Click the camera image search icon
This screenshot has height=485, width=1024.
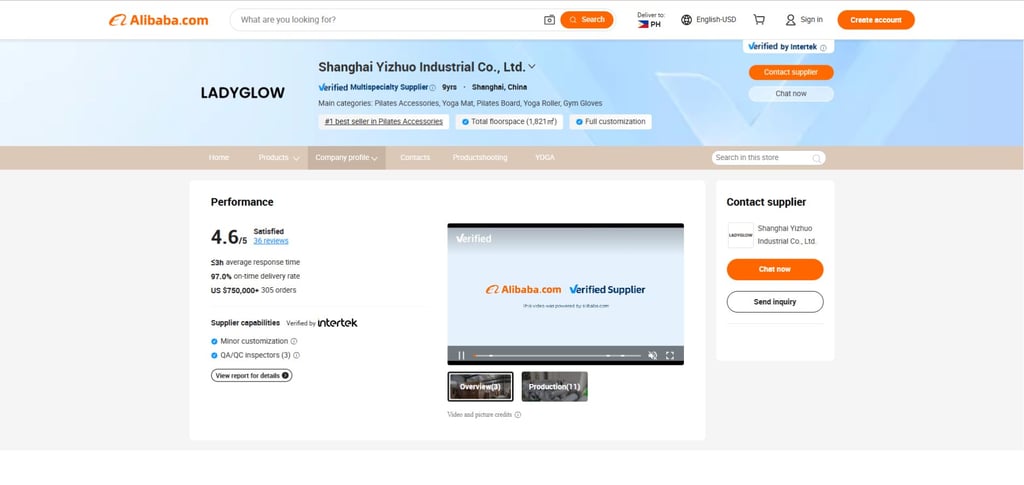(549, 20)
